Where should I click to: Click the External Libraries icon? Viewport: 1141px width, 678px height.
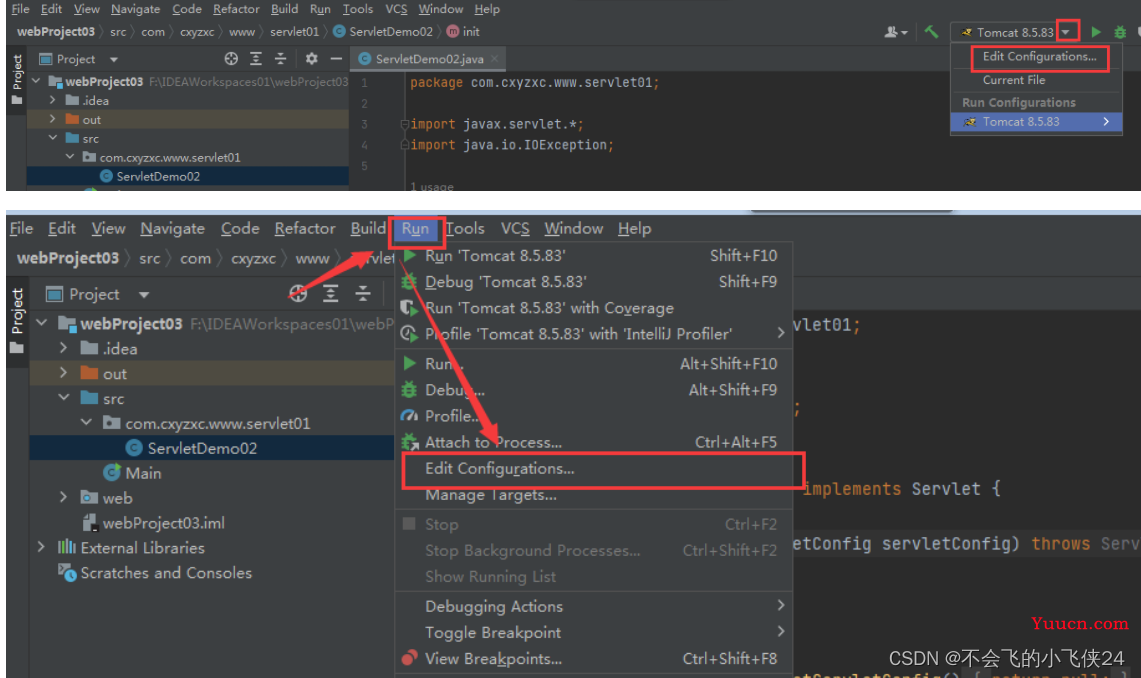pos(67,547)
